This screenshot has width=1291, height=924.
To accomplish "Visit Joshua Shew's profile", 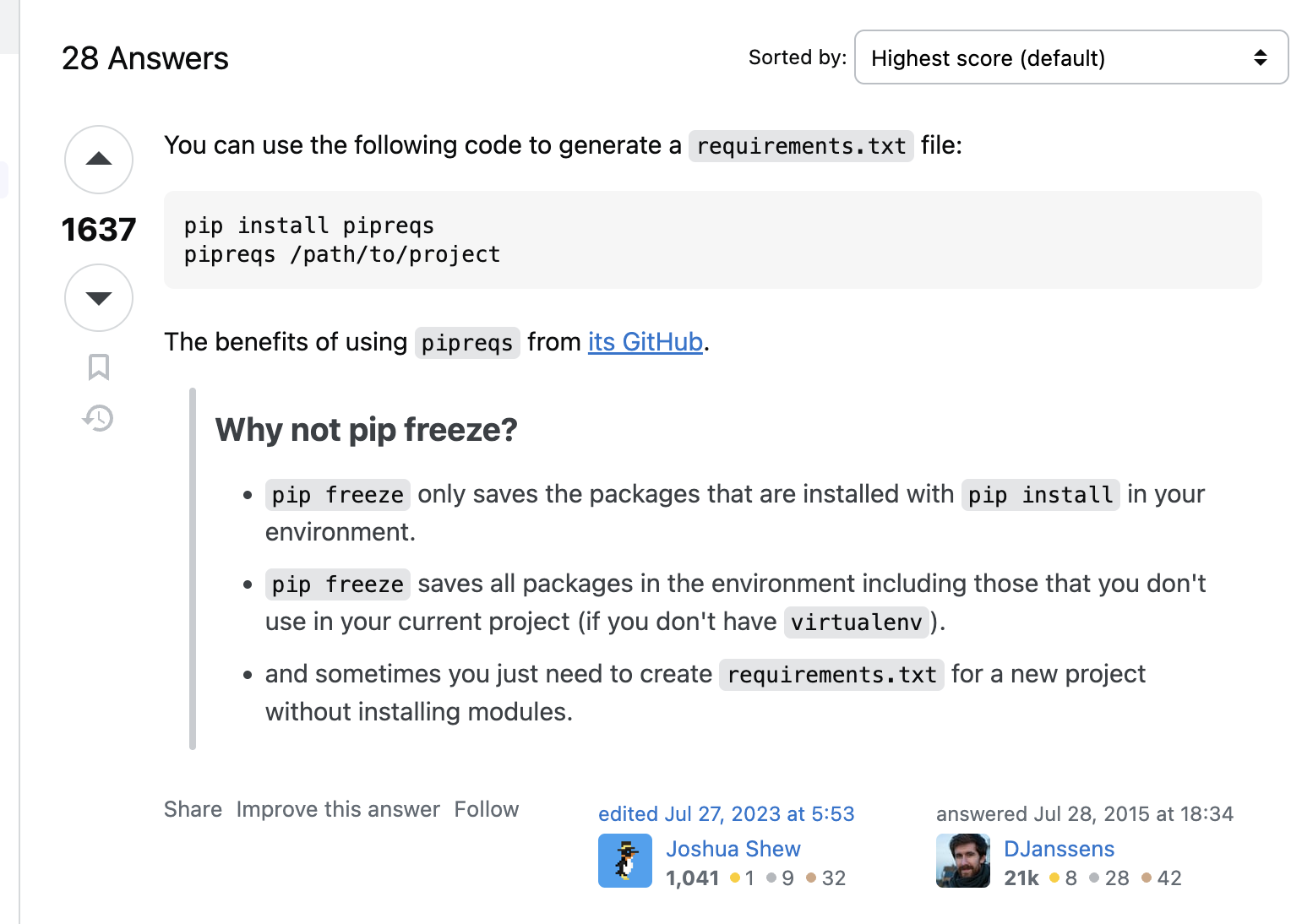I will (x=733, y=849).
